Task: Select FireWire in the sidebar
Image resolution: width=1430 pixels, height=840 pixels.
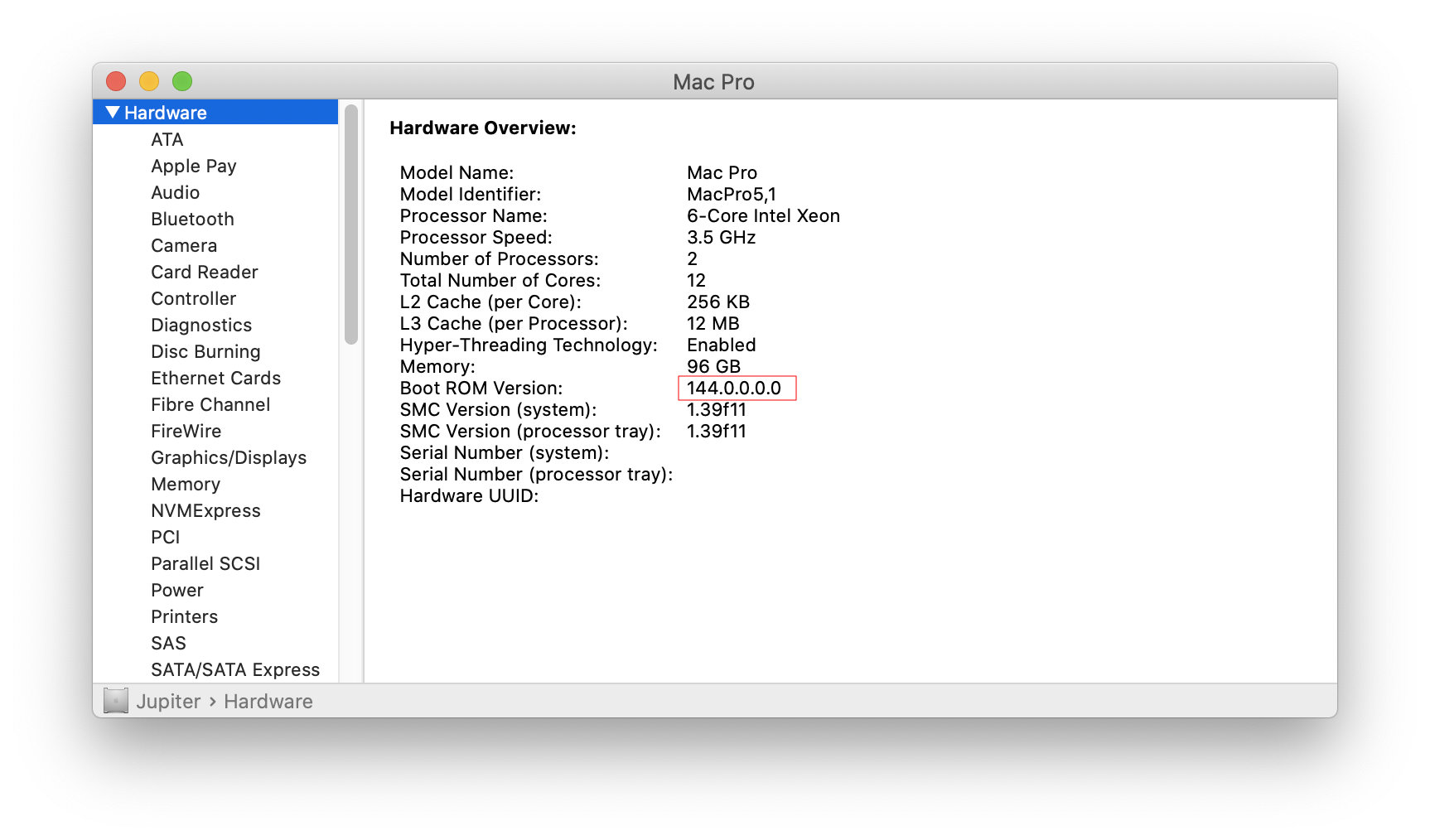Action: 186,431
